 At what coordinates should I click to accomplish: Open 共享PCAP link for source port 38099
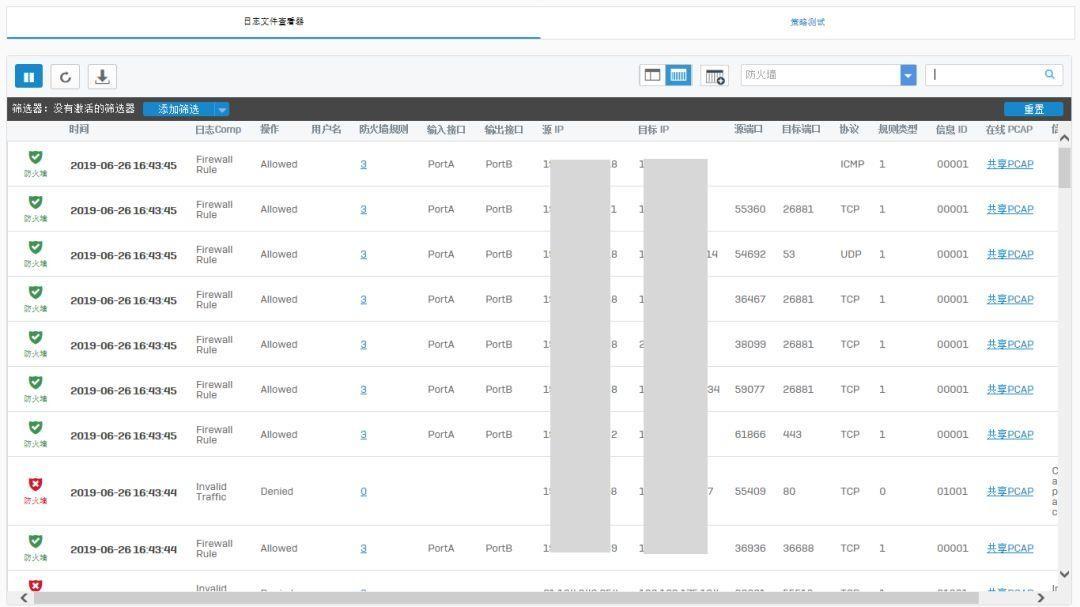click(1010, 344)
